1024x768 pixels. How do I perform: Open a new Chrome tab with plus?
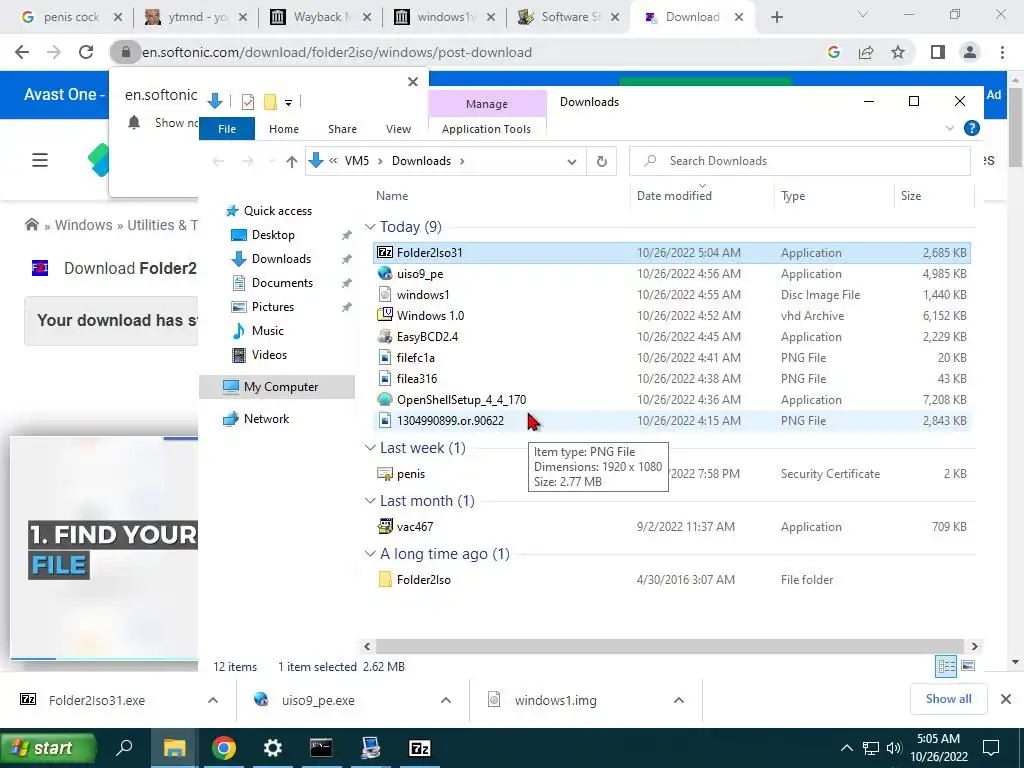(776, 17)
